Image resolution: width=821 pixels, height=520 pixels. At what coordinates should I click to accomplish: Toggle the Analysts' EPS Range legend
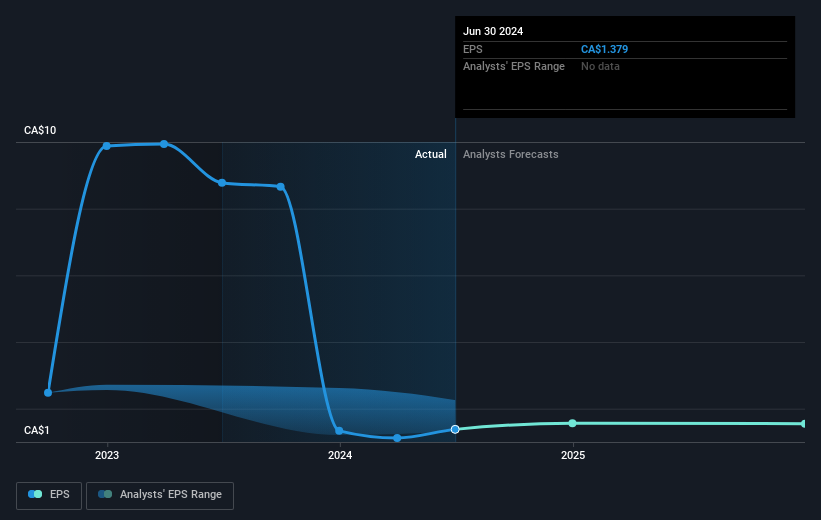click(x=160, y=495)
